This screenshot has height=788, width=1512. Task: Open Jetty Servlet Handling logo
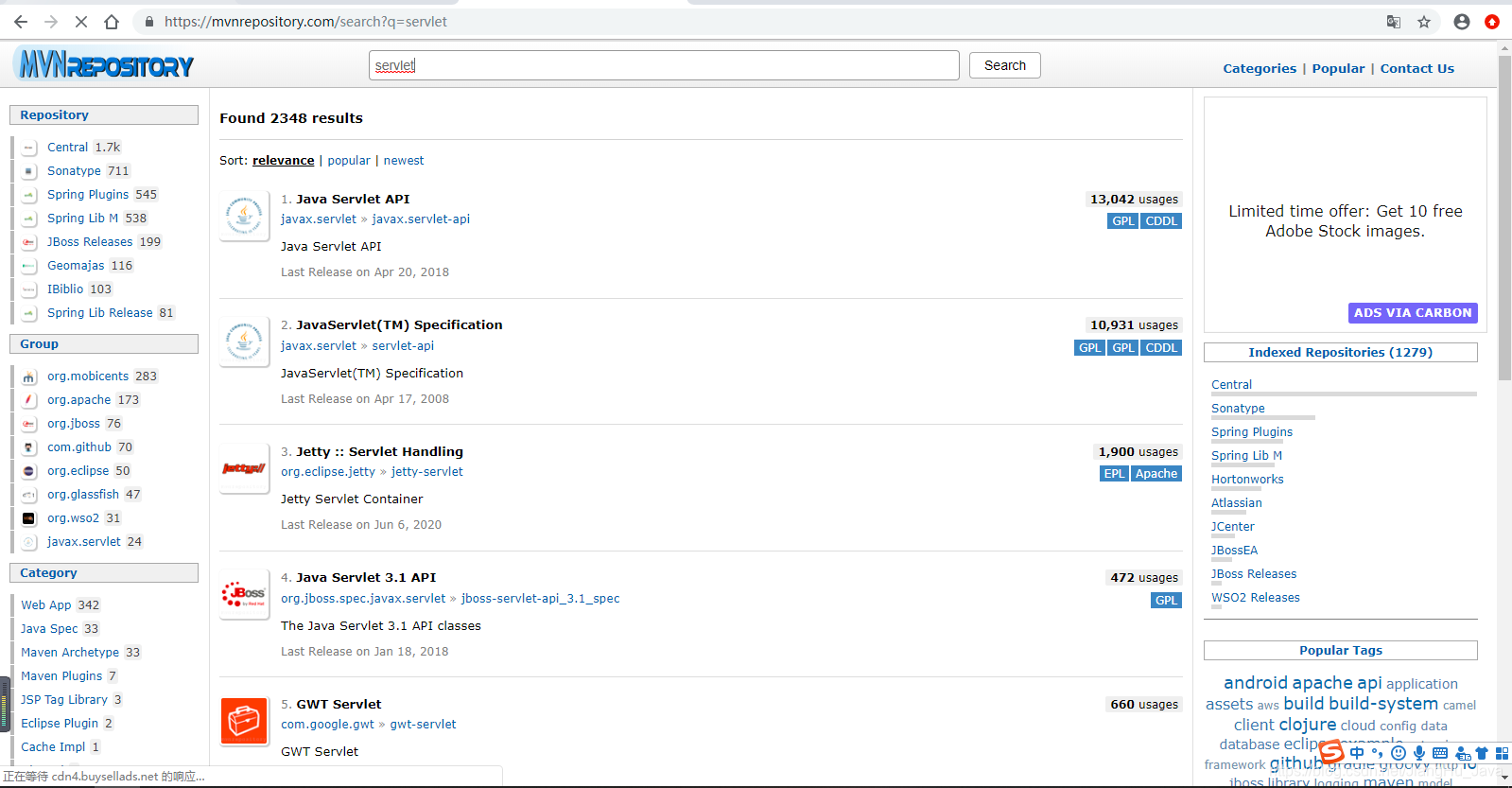pos(245,468)
